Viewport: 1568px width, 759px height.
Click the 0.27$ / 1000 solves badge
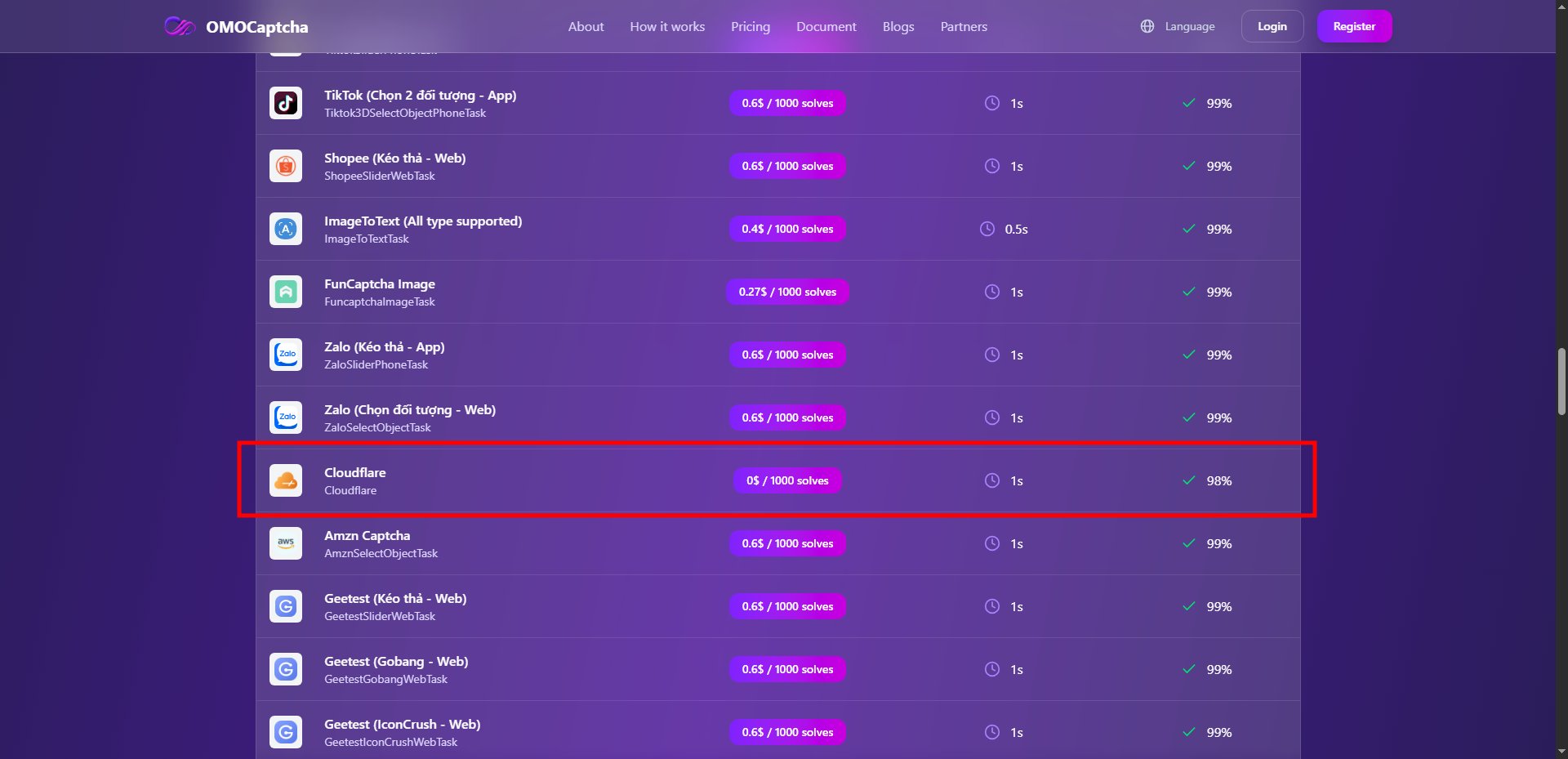point(787,292)
